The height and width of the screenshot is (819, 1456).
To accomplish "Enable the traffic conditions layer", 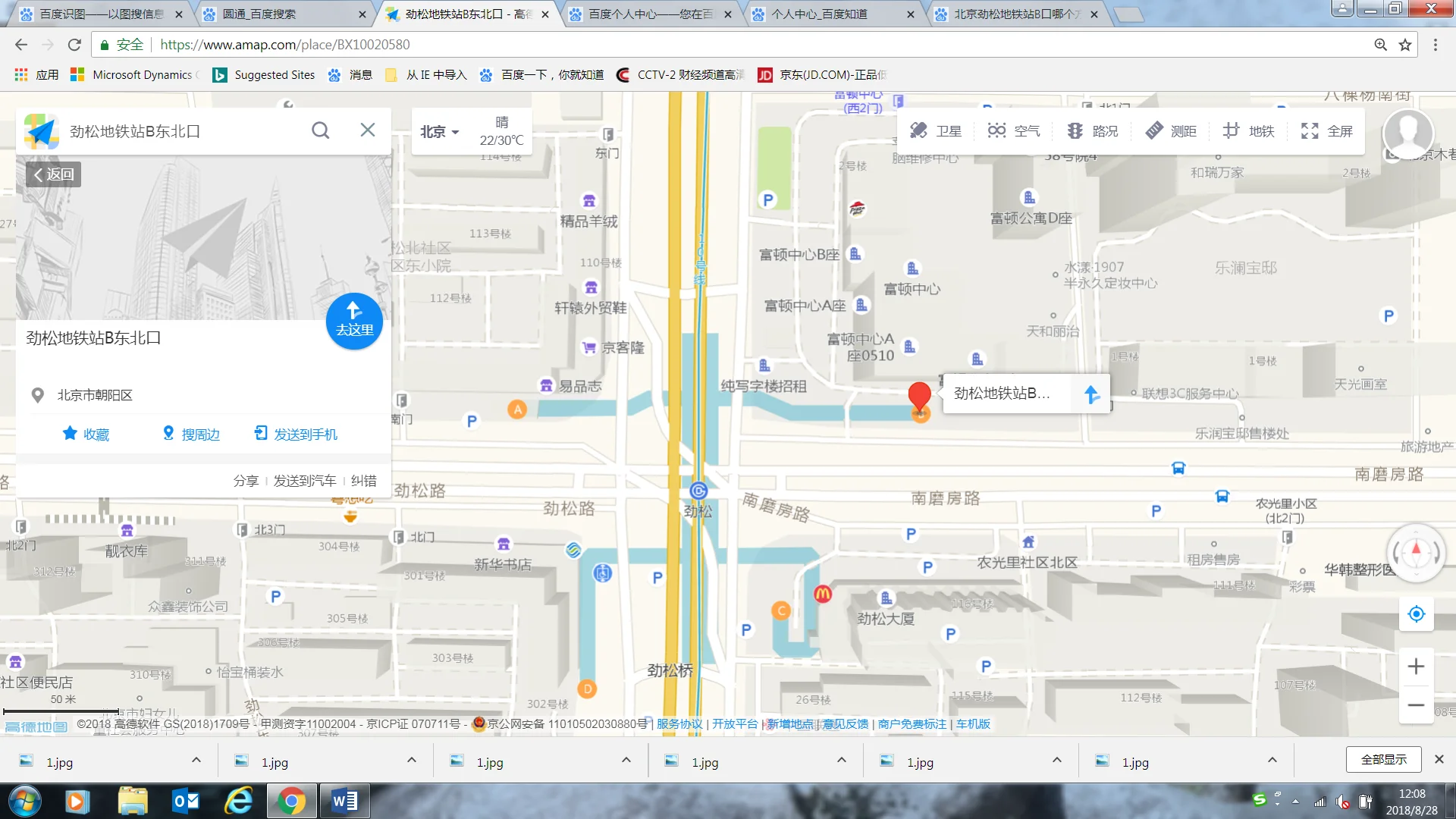I will coord(1092,130).
